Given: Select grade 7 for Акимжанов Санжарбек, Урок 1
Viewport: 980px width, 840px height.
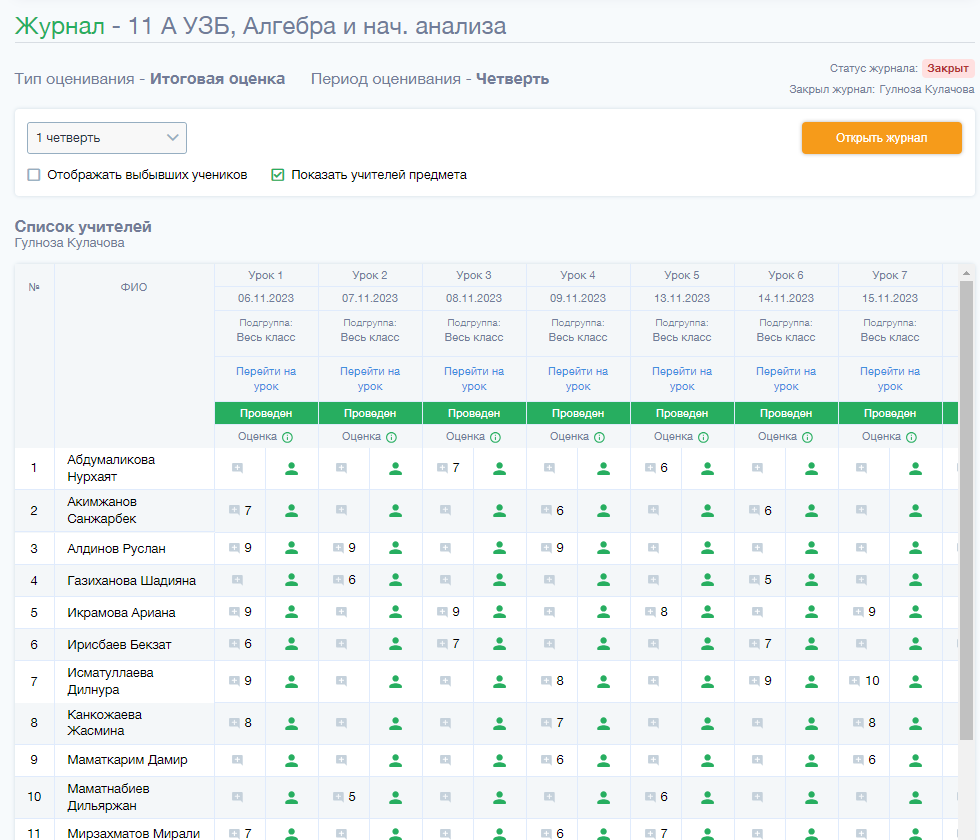Looking at the screenshot, I should tap(248, 511).
